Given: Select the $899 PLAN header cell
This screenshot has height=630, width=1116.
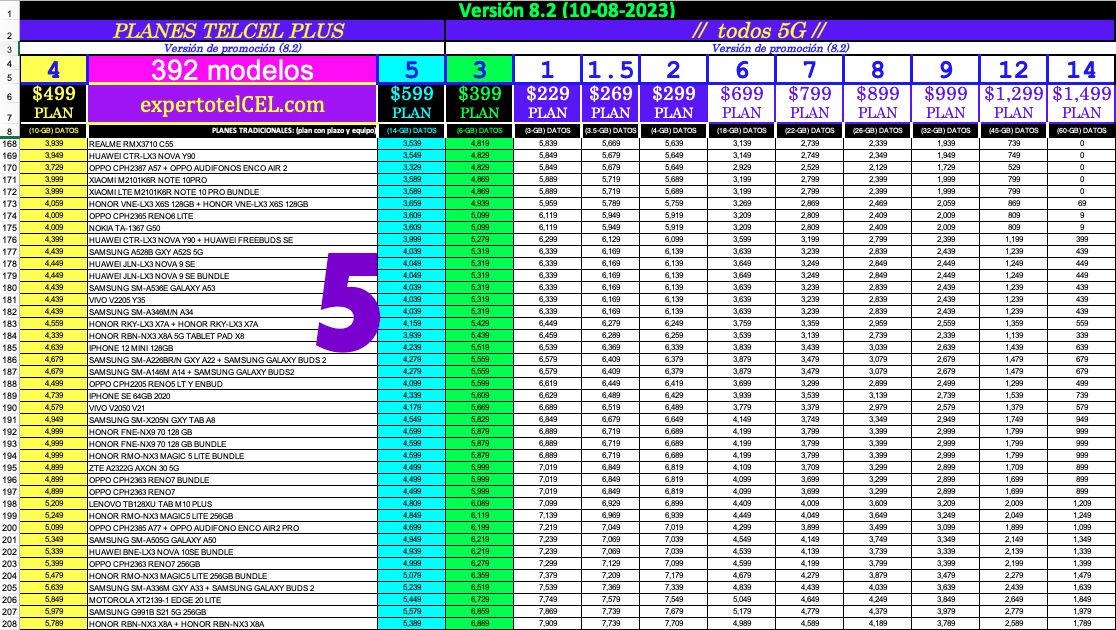Looking at the screenshot, I should 878,104.
